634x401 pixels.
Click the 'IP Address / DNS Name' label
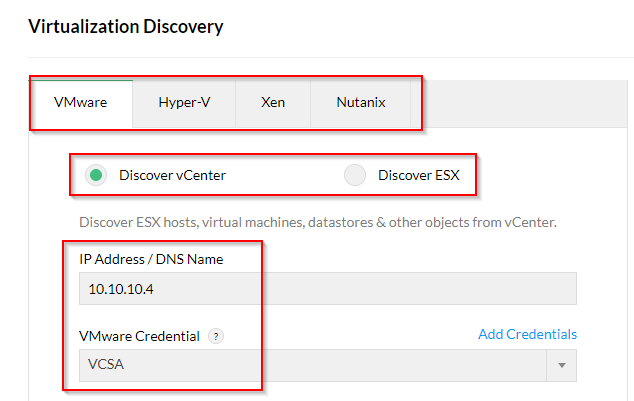pos(151,259)
